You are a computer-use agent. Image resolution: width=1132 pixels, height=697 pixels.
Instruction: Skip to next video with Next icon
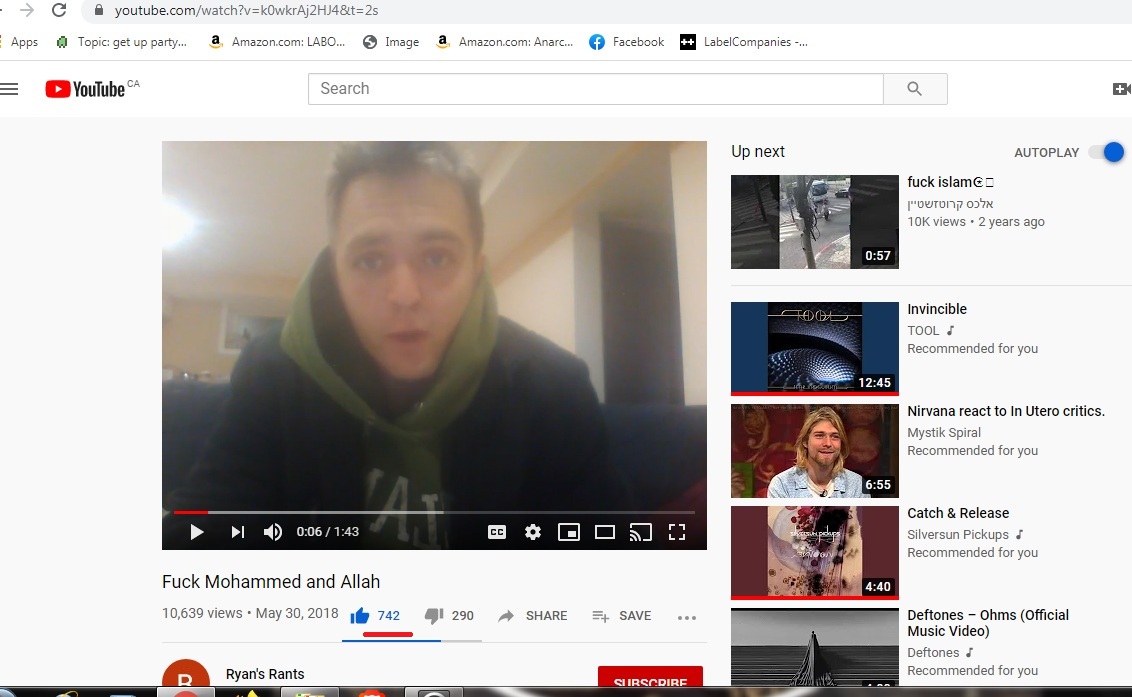[x=237, y=532]
